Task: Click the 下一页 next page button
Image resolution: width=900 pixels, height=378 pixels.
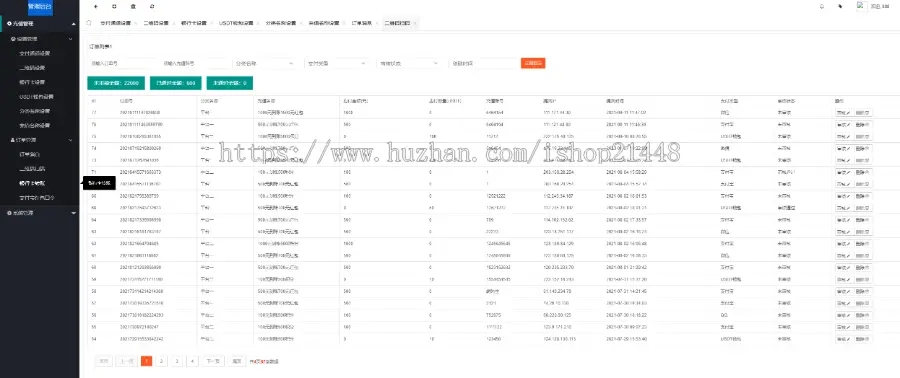Action: point(212,361)
